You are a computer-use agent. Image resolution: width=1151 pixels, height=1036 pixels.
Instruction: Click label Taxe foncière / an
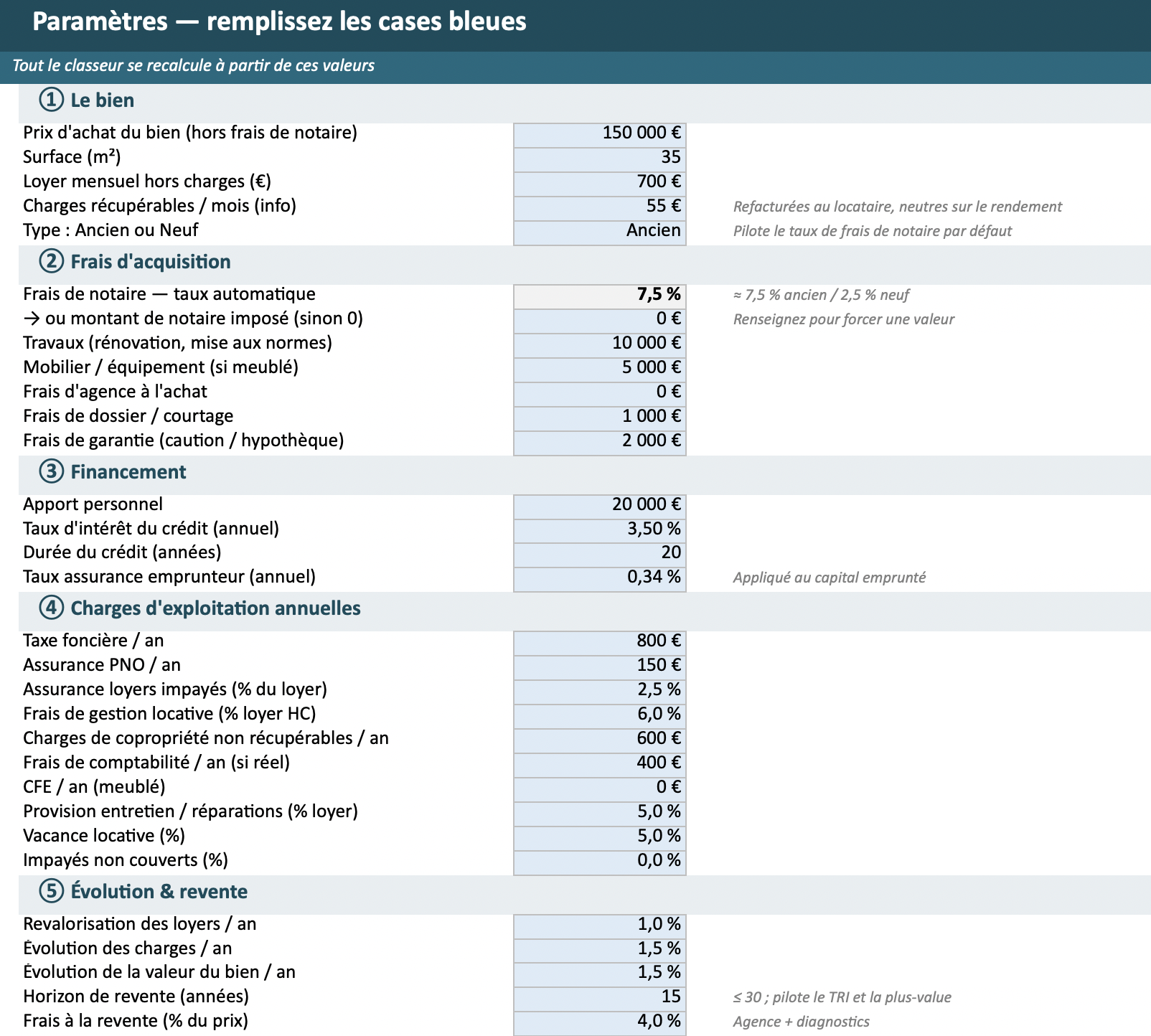[x=93, y=641]
